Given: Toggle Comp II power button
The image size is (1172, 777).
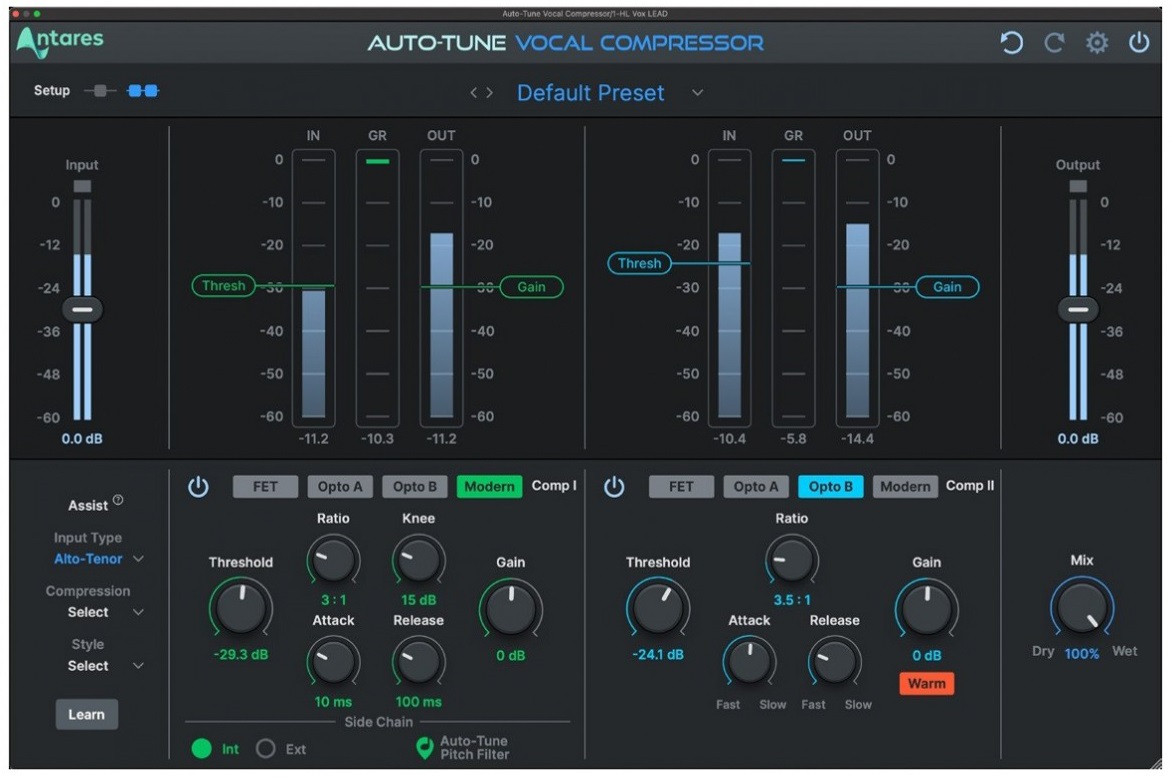Looking at the screenshot, I should [614, 487].
